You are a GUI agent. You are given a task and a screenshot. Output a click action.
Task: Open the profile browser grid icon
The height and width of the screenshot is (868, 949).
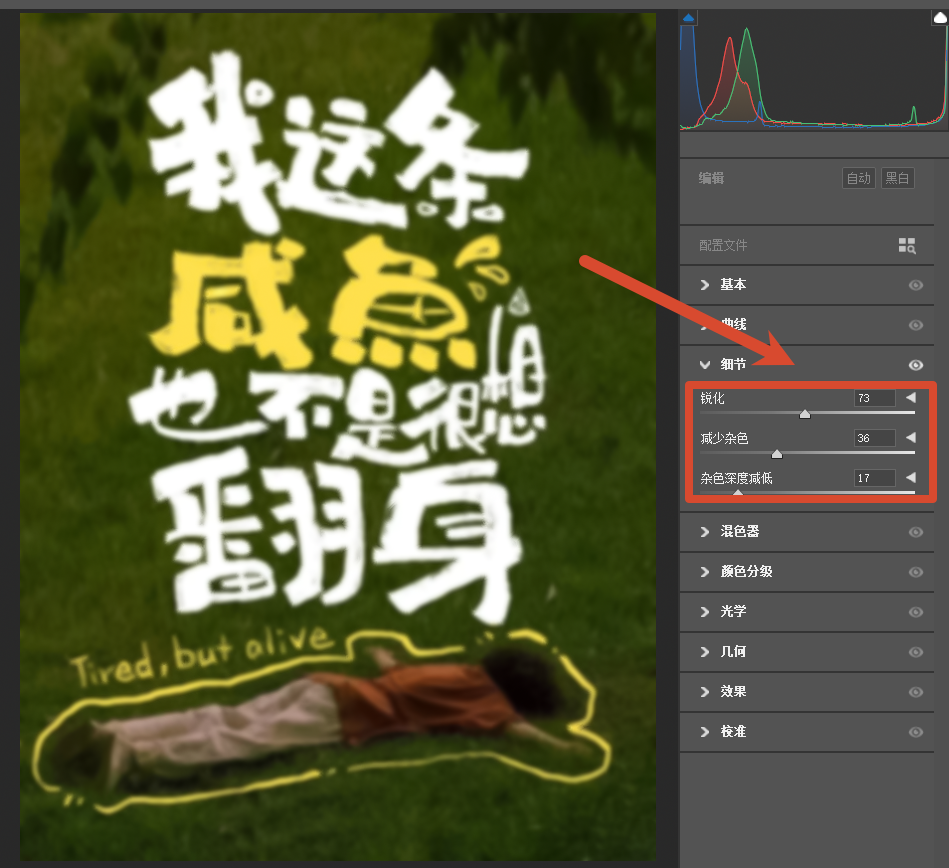point(907,245)
